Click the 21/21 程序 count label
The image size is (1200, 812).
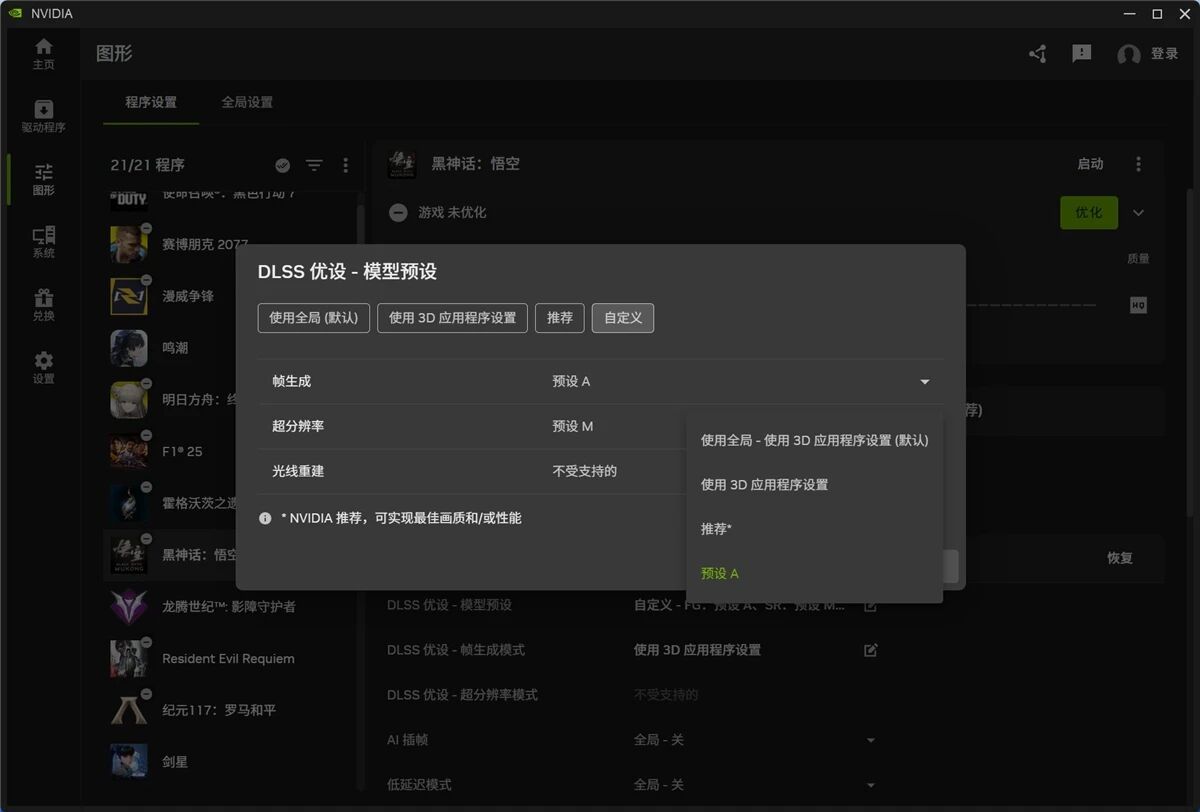pyautogui.click(x=147, y=165)
